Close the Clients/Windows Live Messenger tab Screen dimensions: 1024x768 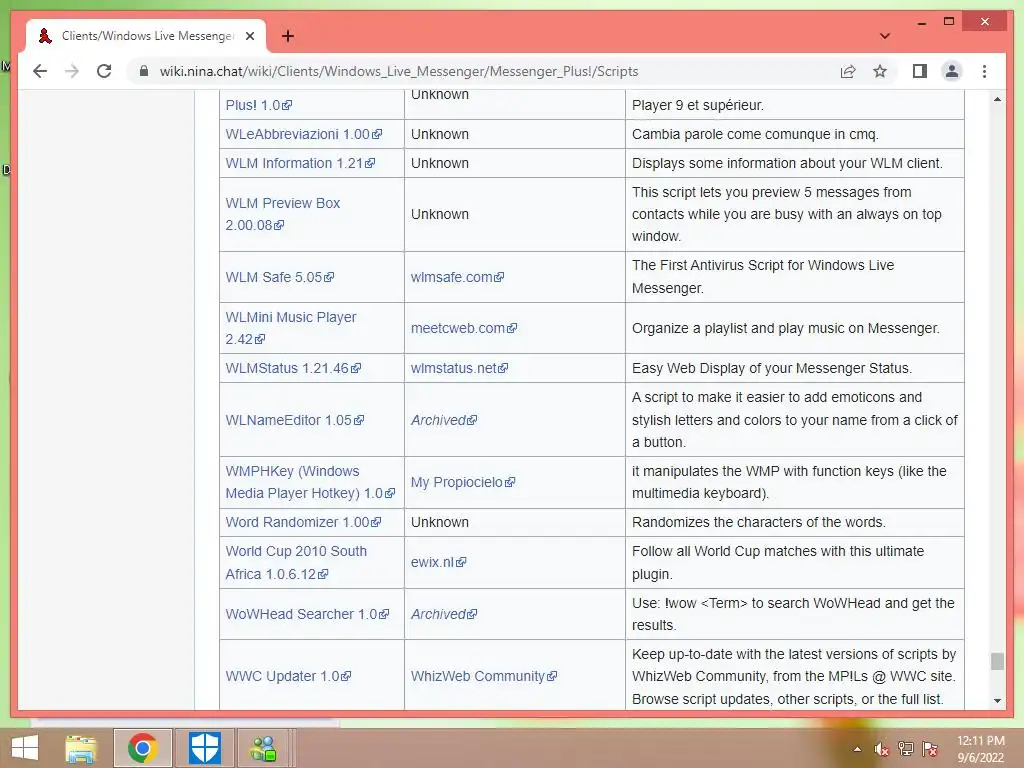(249, 36)
